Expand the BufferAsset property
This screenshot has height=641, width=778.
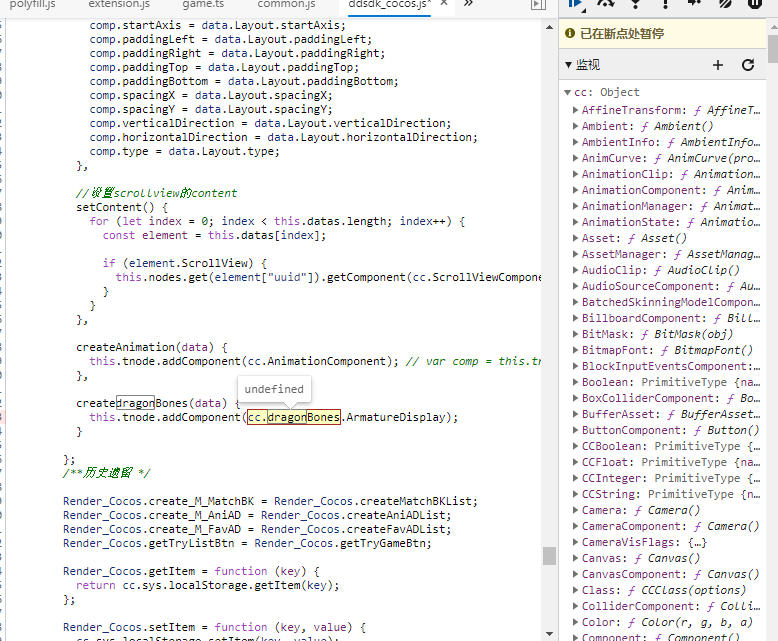tap(575, 414)
